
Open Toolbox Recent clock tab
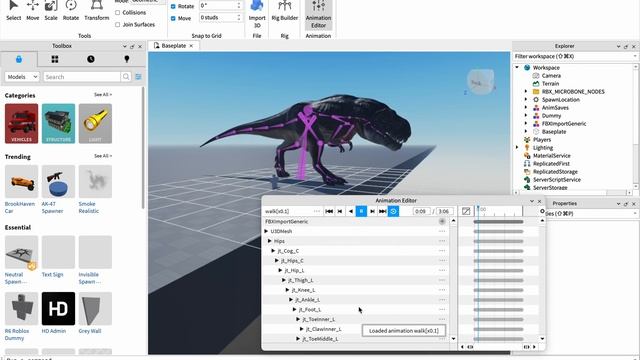(x=91, y=59)
